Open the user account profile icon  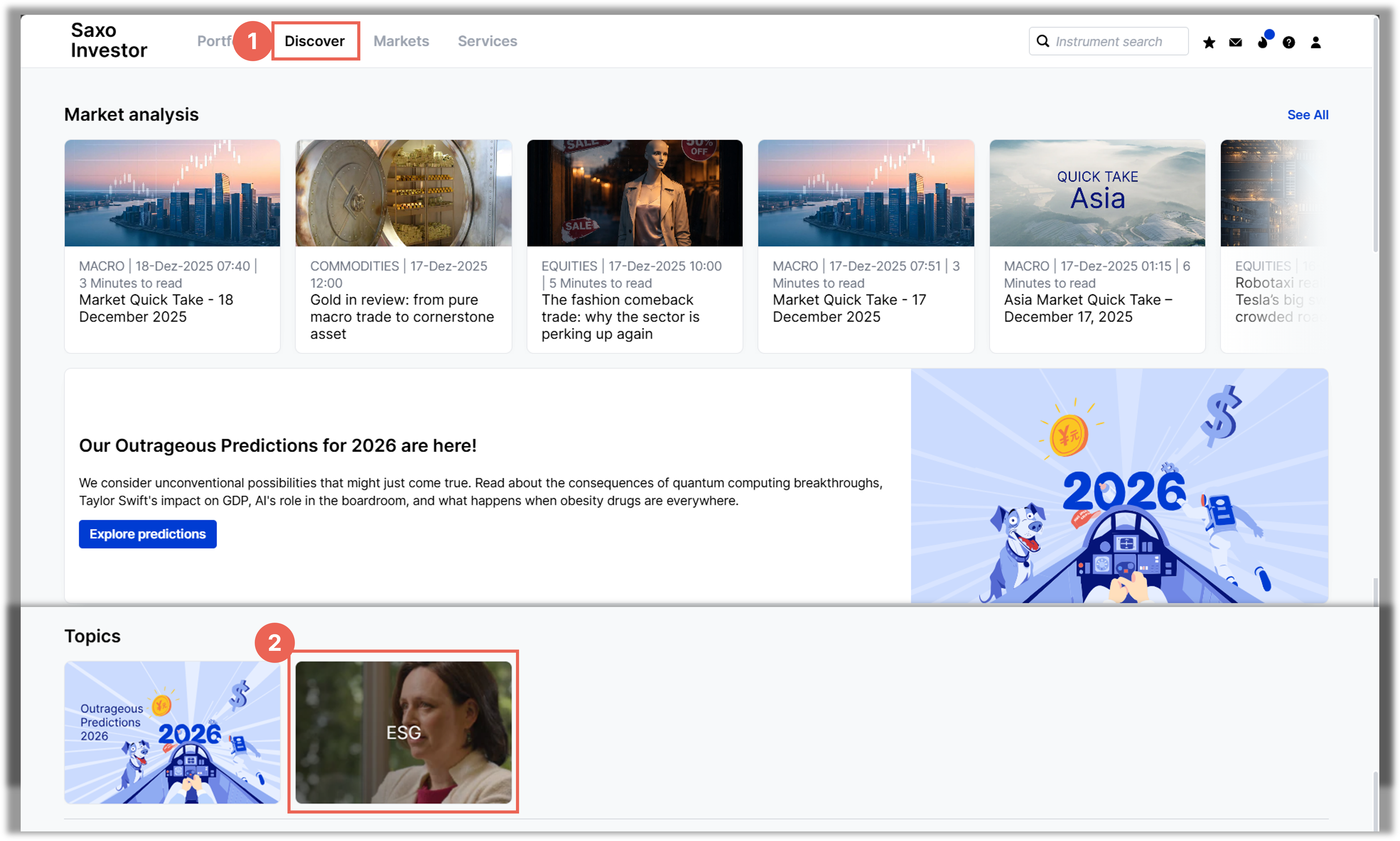coord(1315,43)
